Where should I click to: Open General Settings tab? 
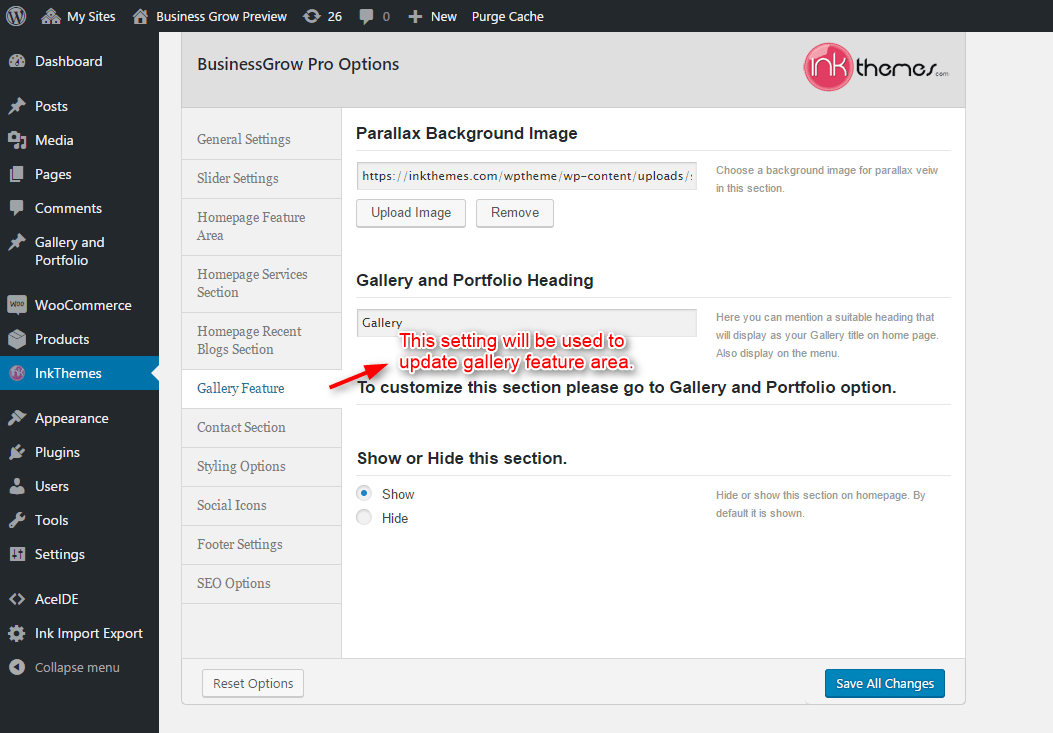coord(261,140)
